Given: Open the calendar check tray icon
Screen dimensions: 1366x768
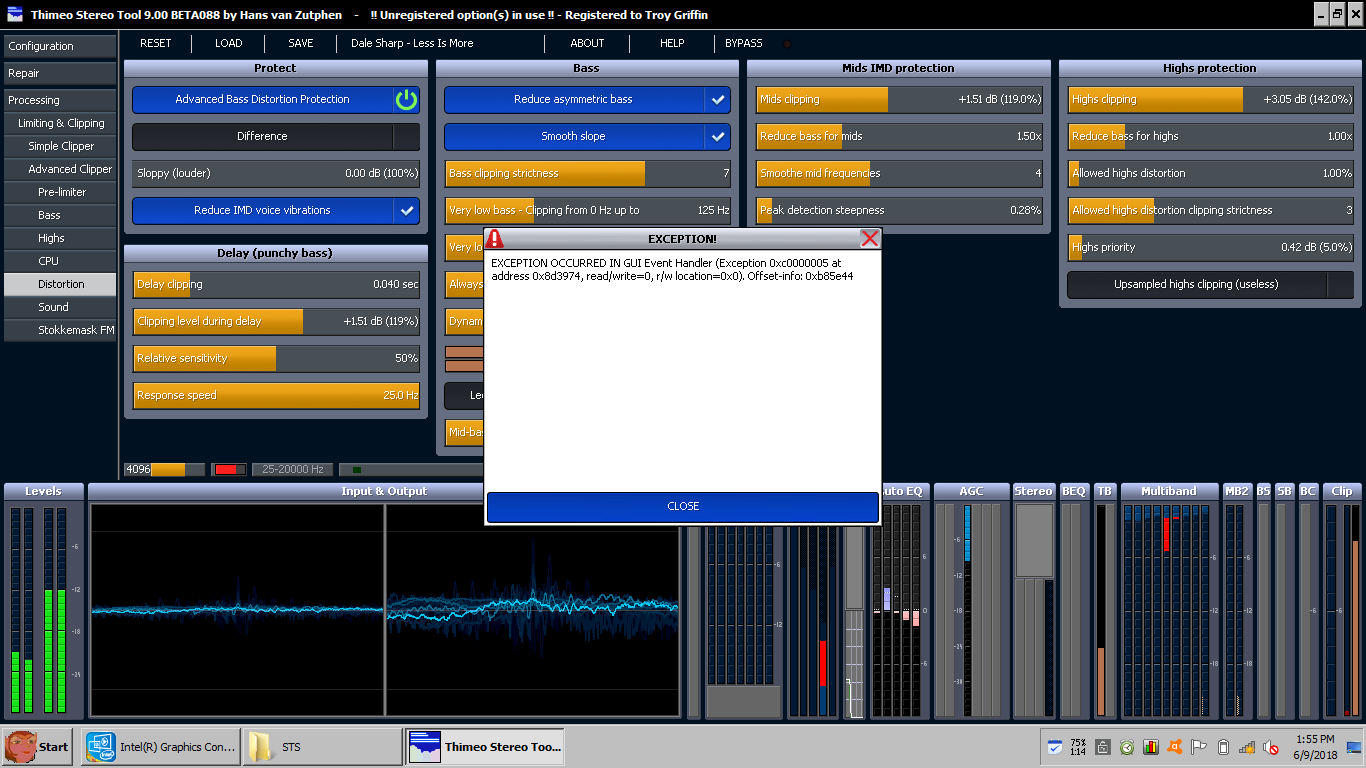Looking at the screenshot, I should click(1054, 747).
